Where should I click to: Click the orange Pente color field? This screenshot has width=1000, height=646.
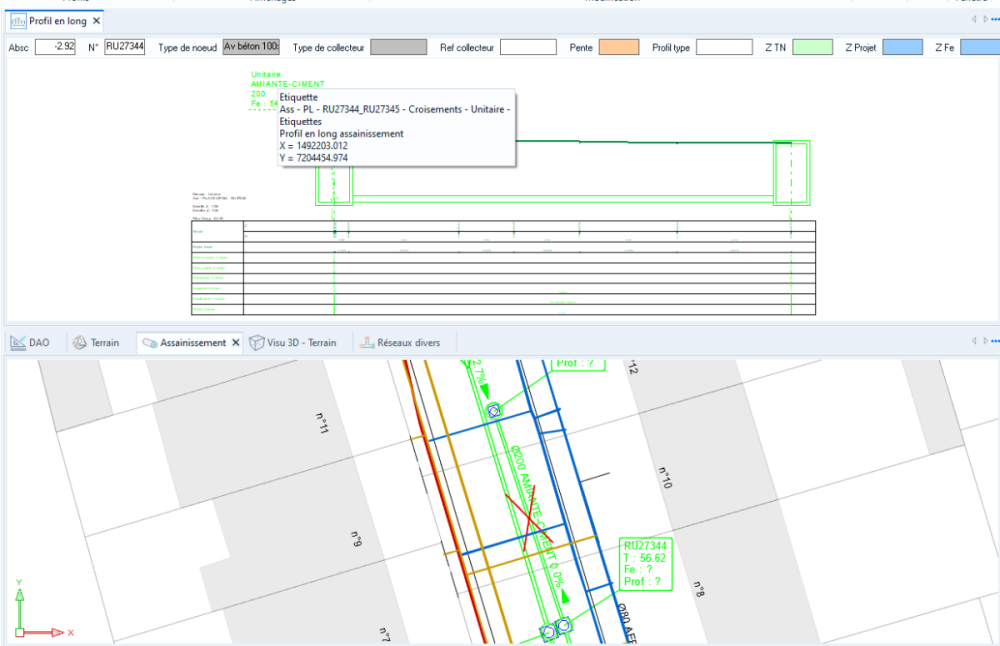point(619,47)
